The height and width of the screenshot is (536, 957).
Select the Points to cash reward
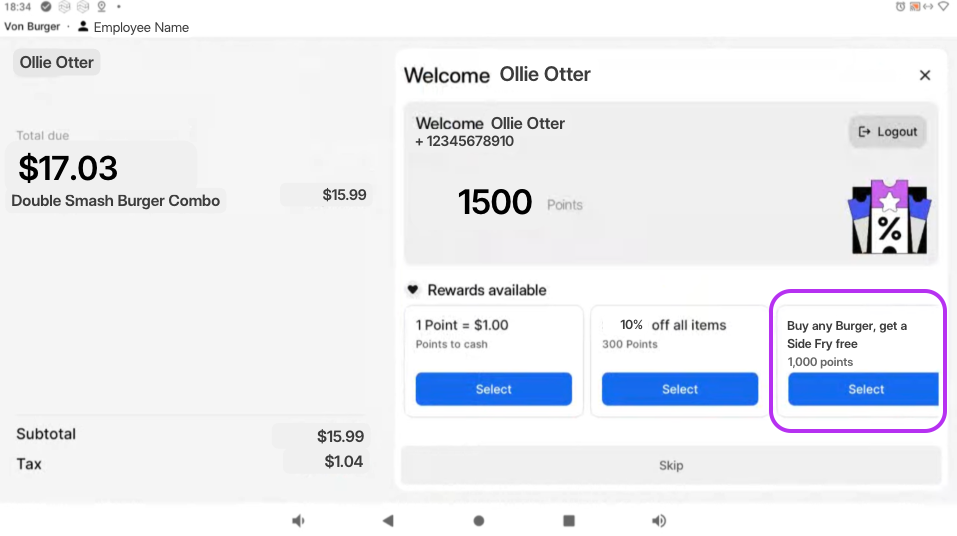pyautogui.click(x=493, y=389)
